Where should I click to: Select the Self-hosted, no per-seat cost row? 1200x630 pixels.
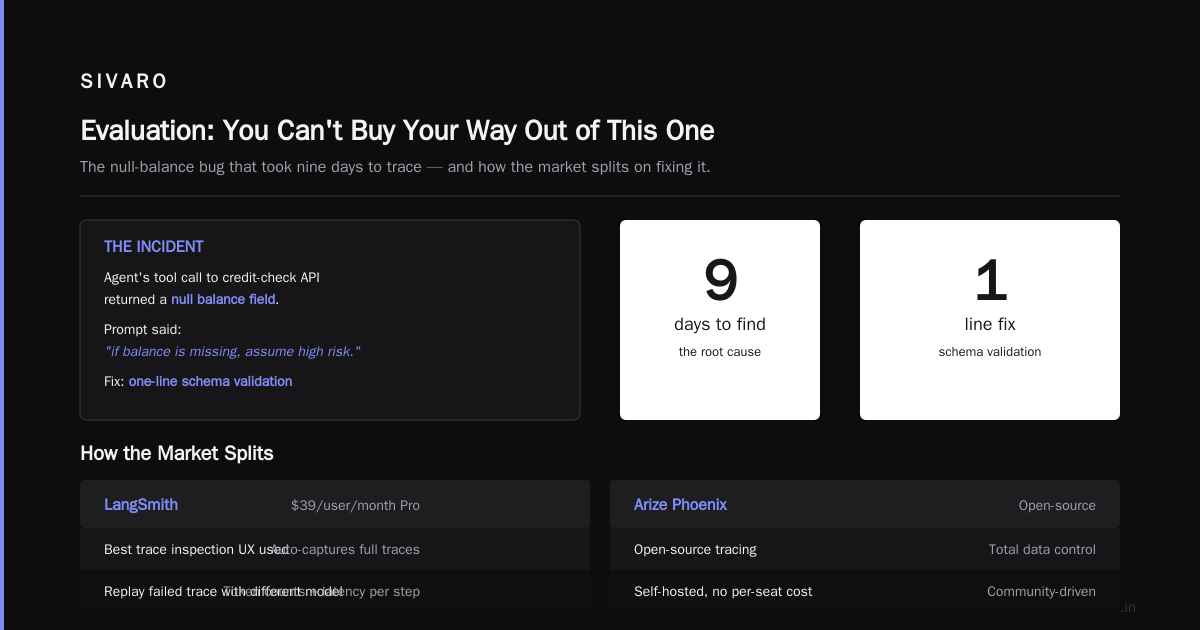pyautogui.click(x=865, y=591)
